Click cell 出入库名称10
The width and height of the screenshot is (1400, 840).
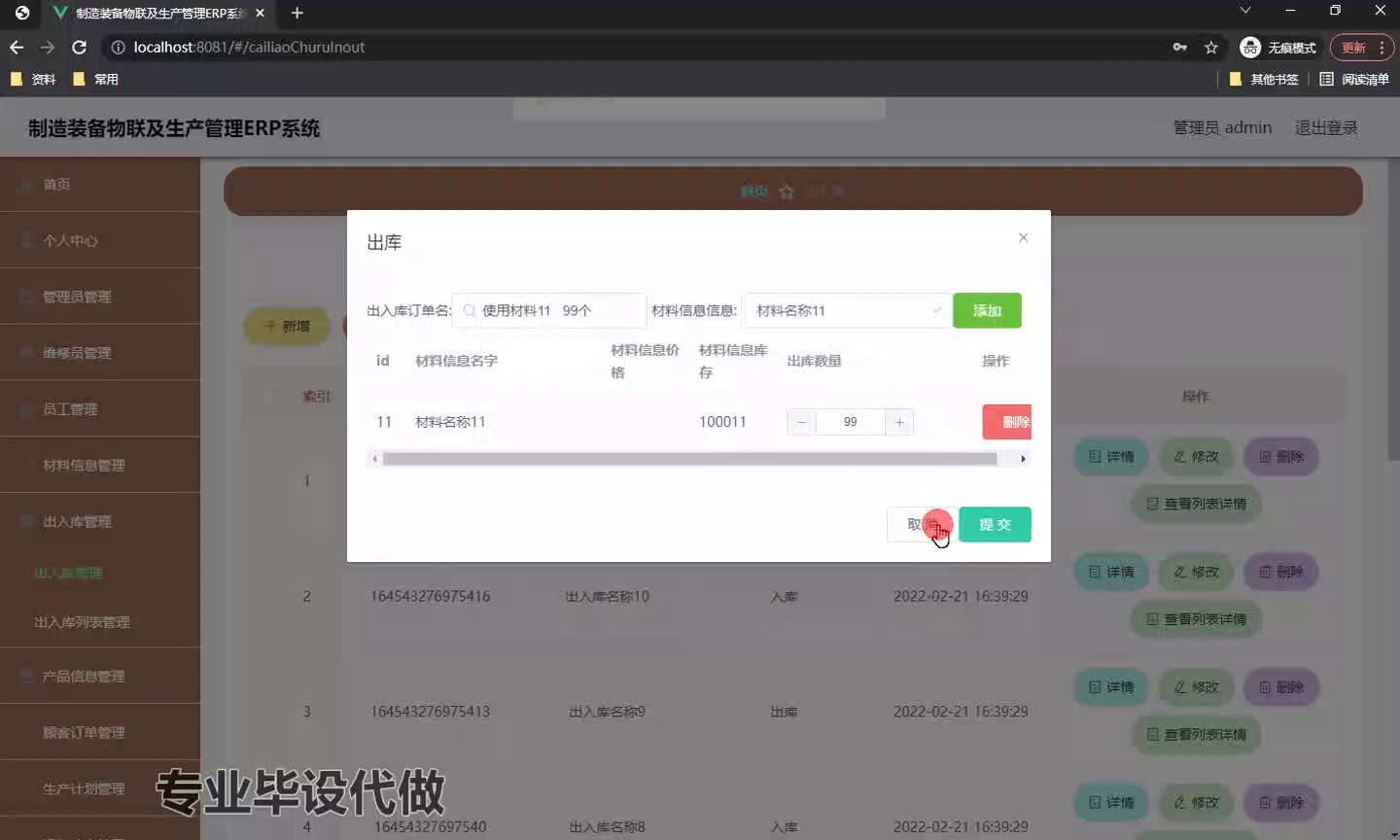pos(607,596)
